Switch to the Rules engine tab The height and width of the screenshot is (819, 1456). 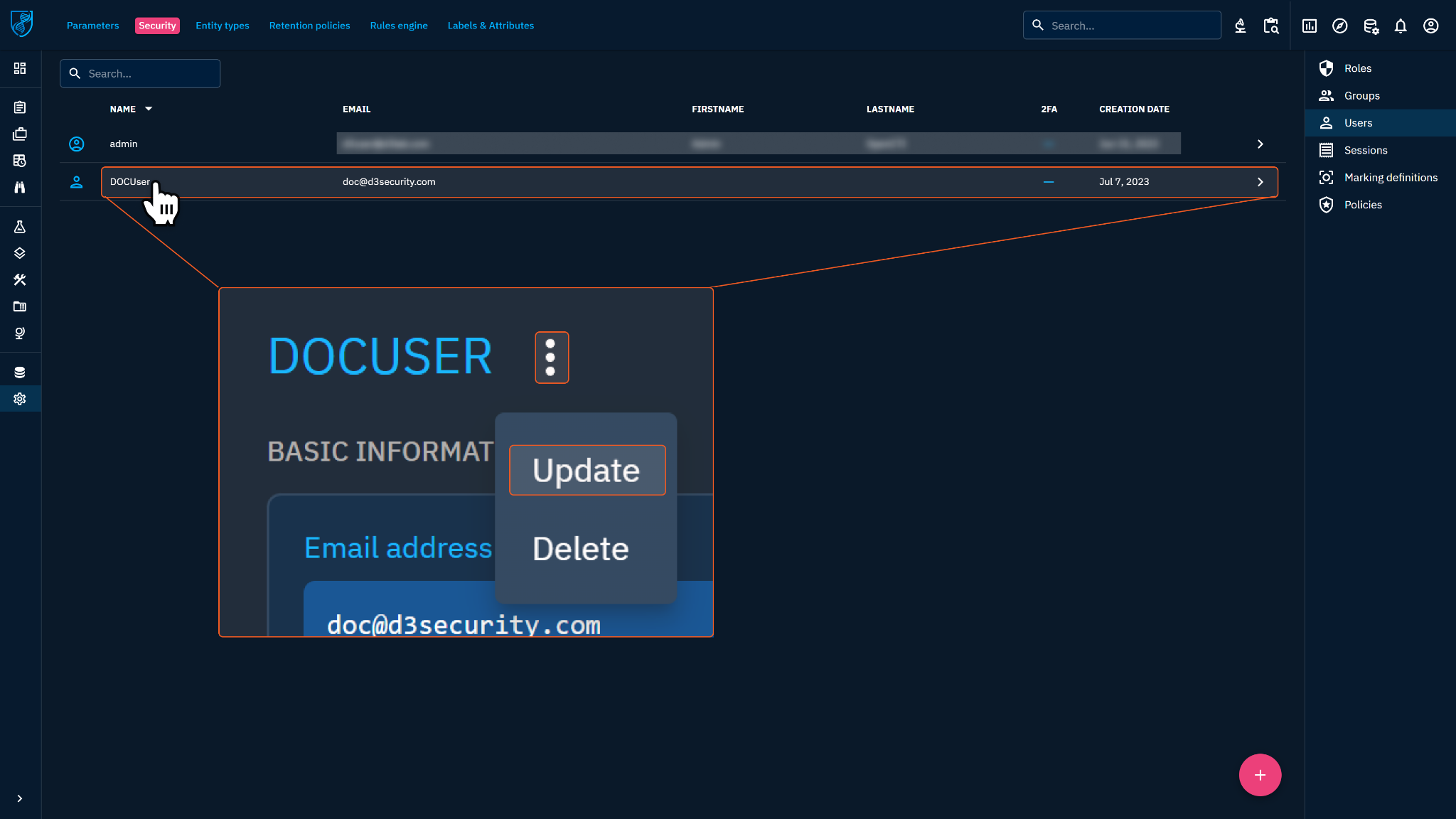pos(399,26)
